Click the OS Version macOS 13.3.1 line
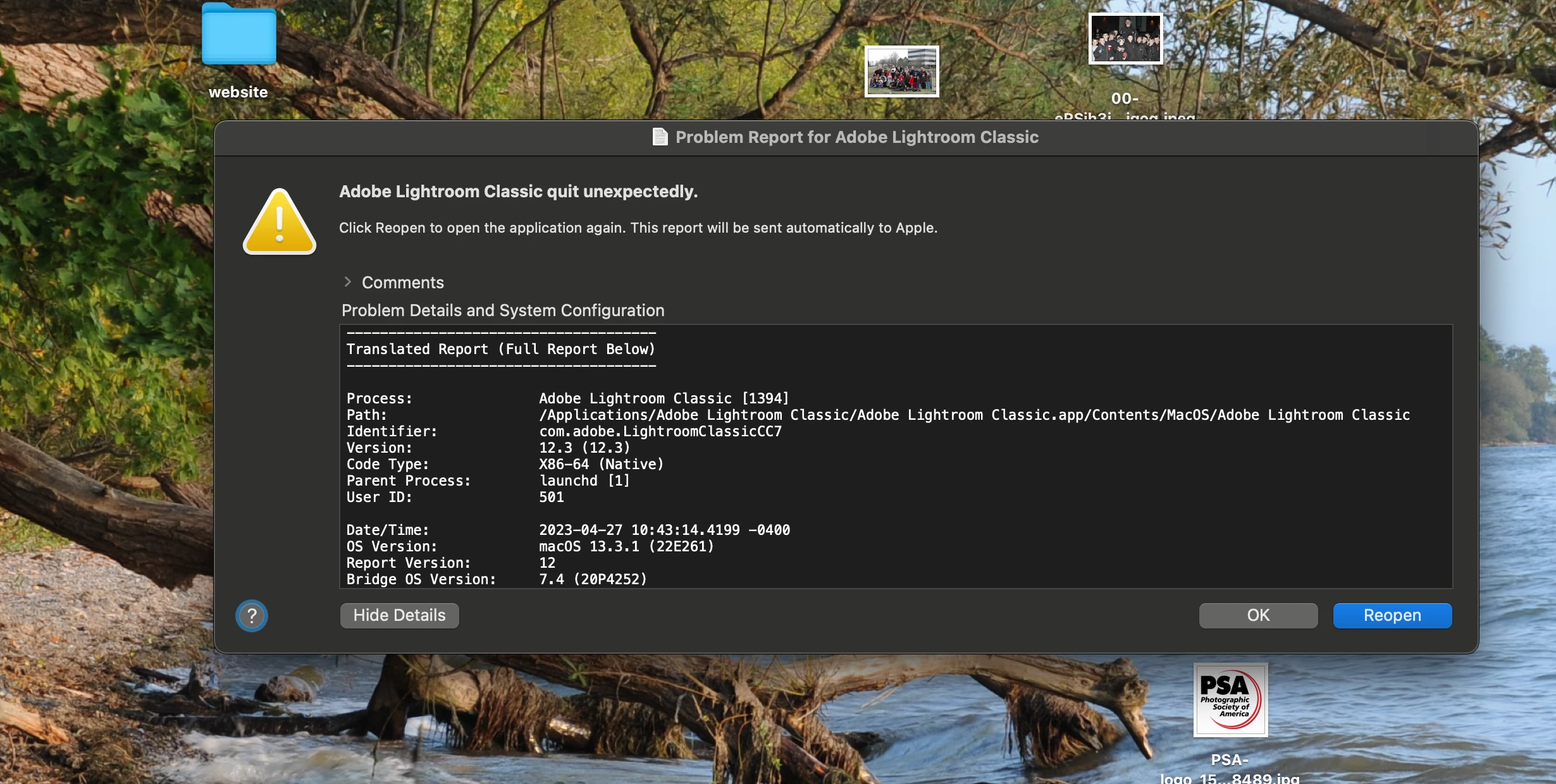The width and height of the screenshot is (1556, 784). (626, 546)
